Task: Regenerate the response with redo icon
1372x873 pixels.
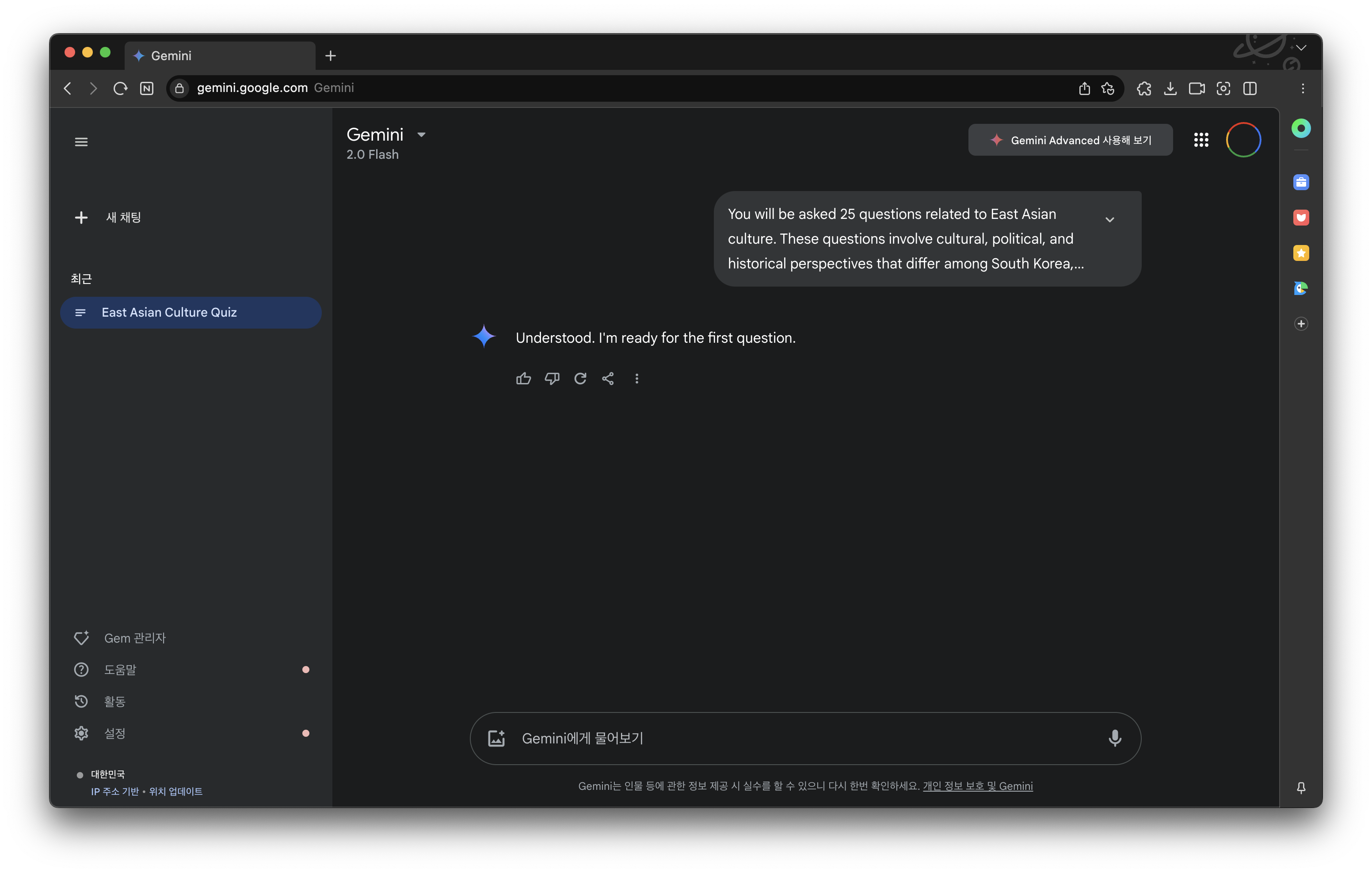Action: pos(580,379)
